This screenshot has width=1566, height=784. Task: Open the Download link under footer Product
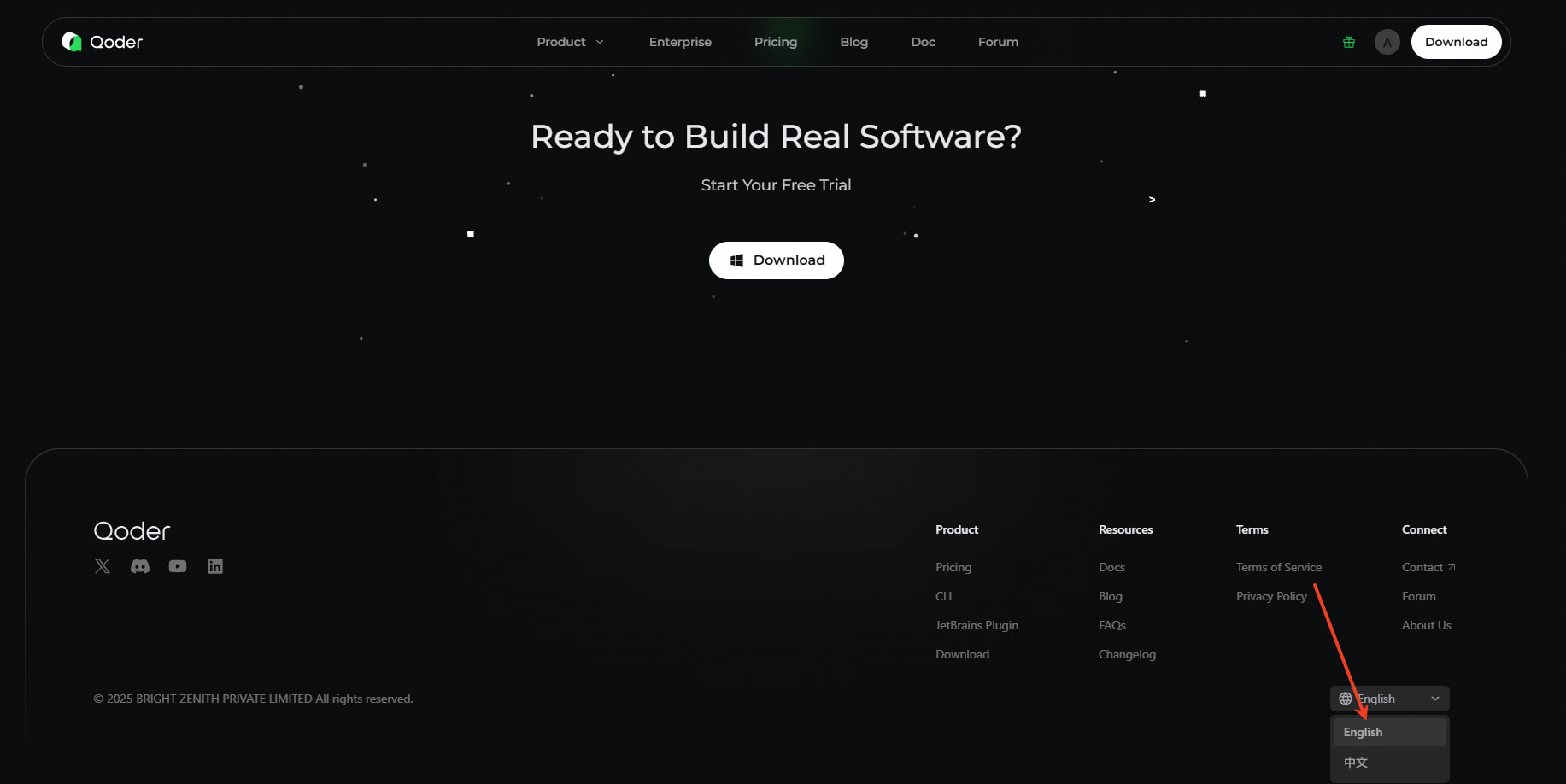[x=963, y=654]
